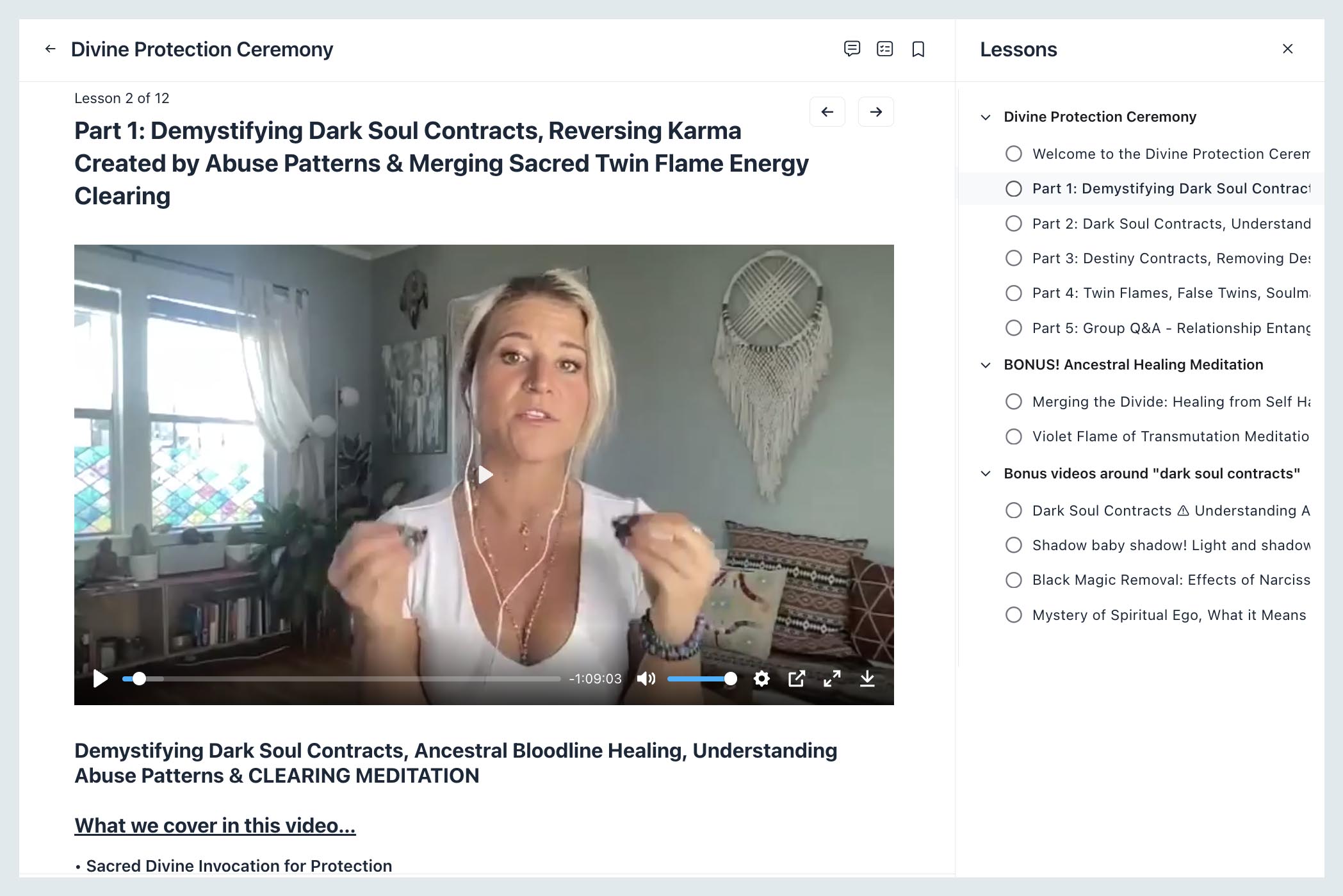Bookmark this lesson

918,49
